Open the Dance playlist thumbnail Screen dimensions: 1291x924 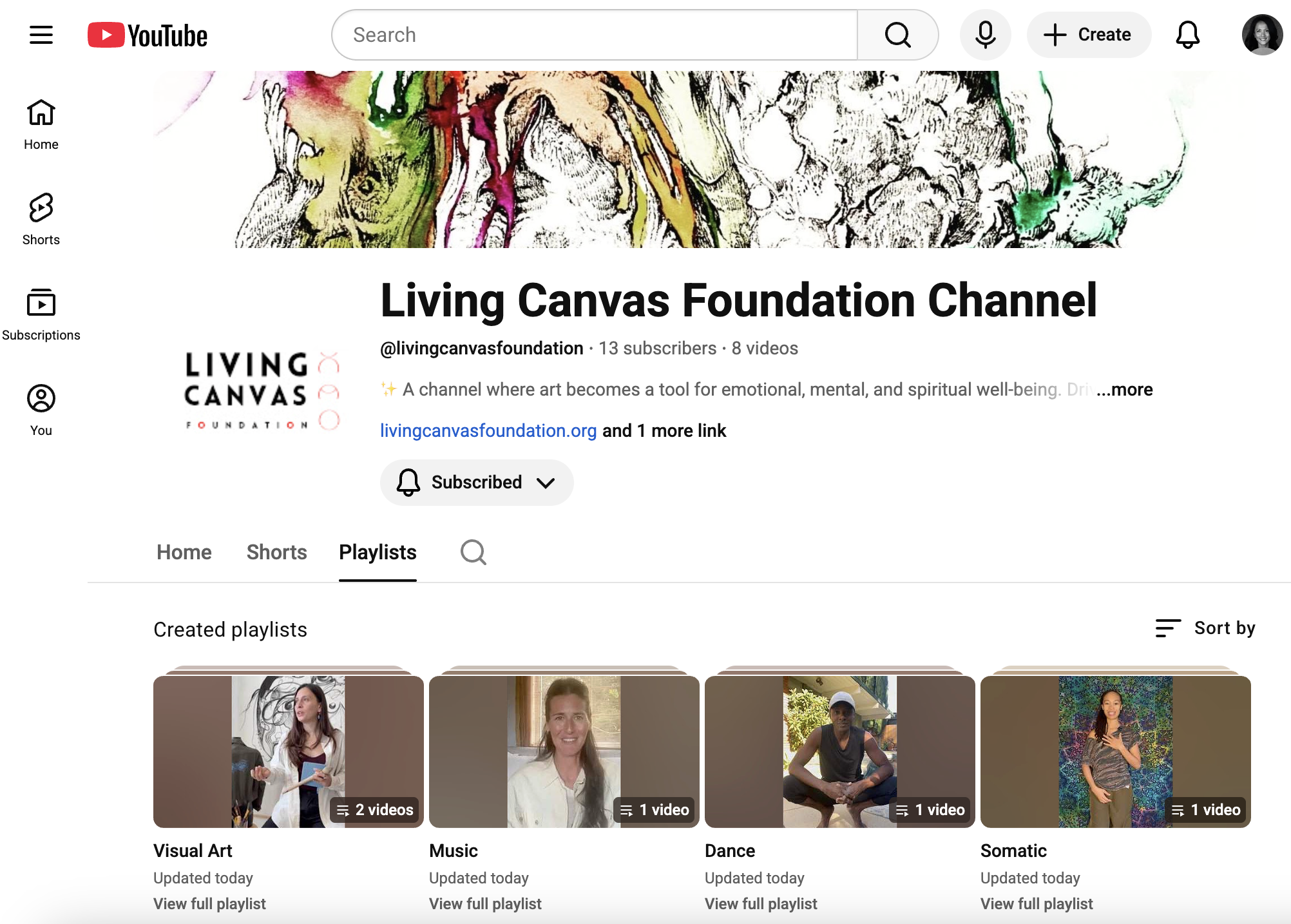click(839, 751)
